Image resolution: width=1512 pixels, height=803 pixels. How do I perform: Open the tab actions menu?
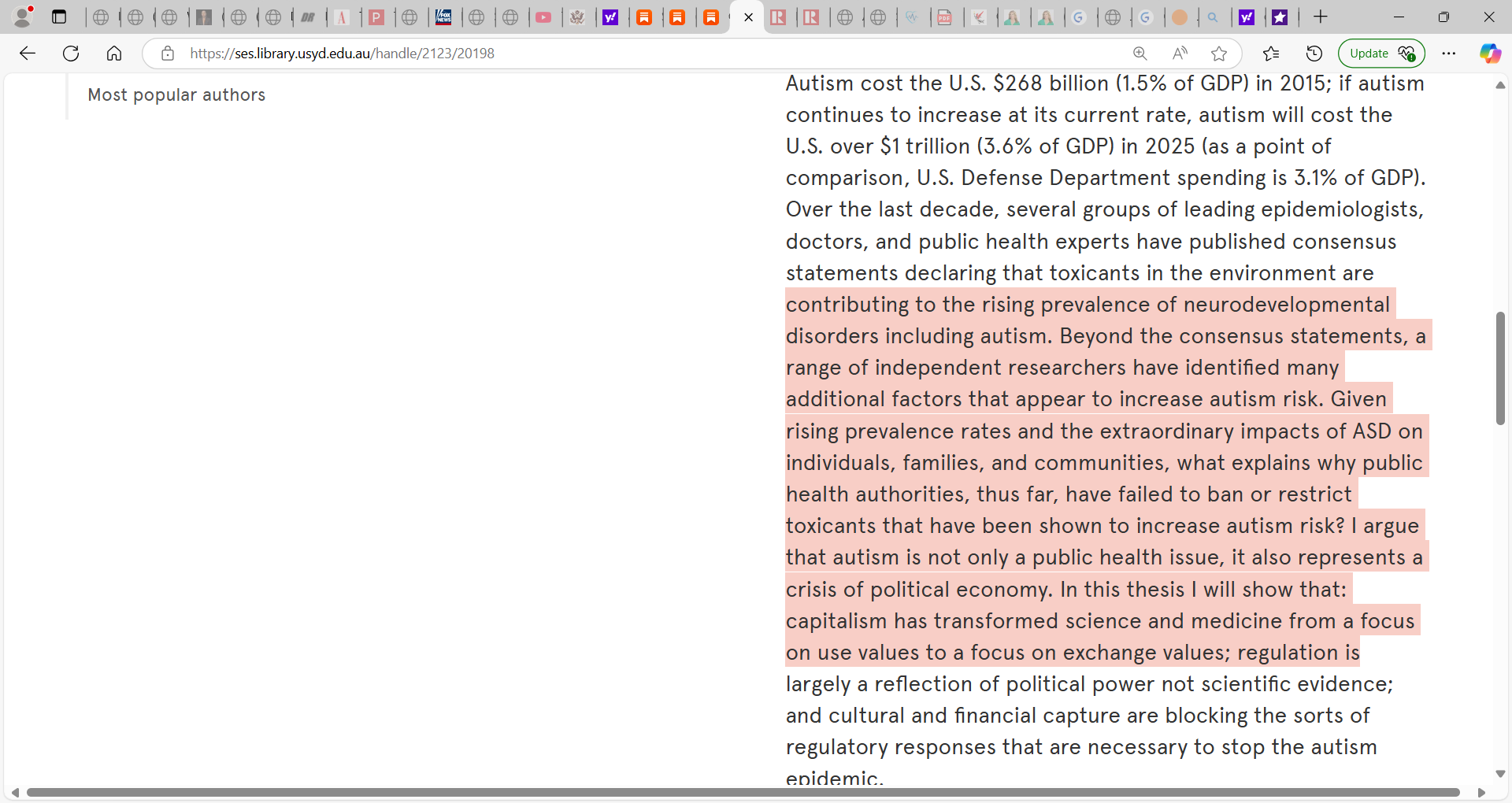59,17
